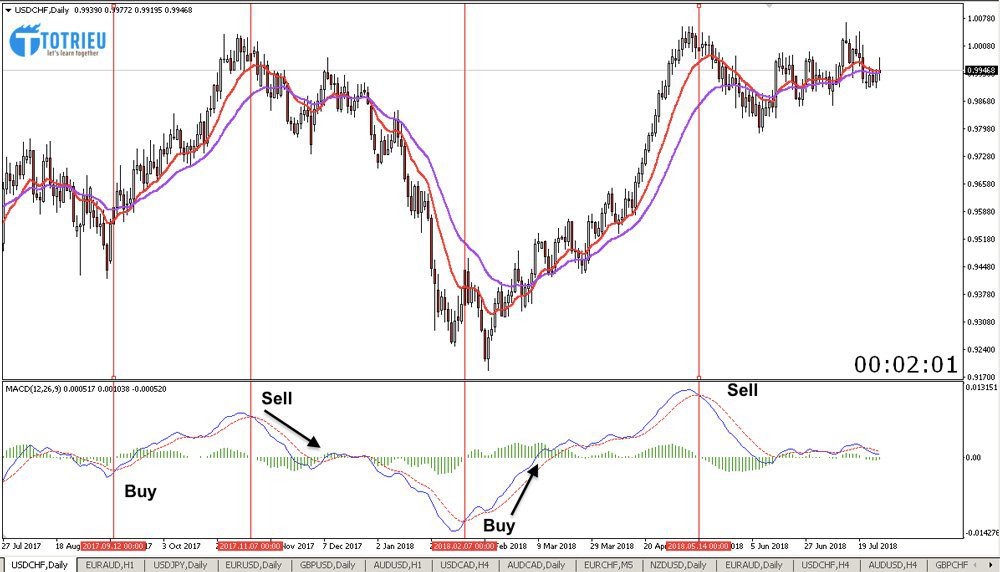1000x572 pixels.
Task: Open the USDCHF,H4 chart tab
Action: (822, 565)
